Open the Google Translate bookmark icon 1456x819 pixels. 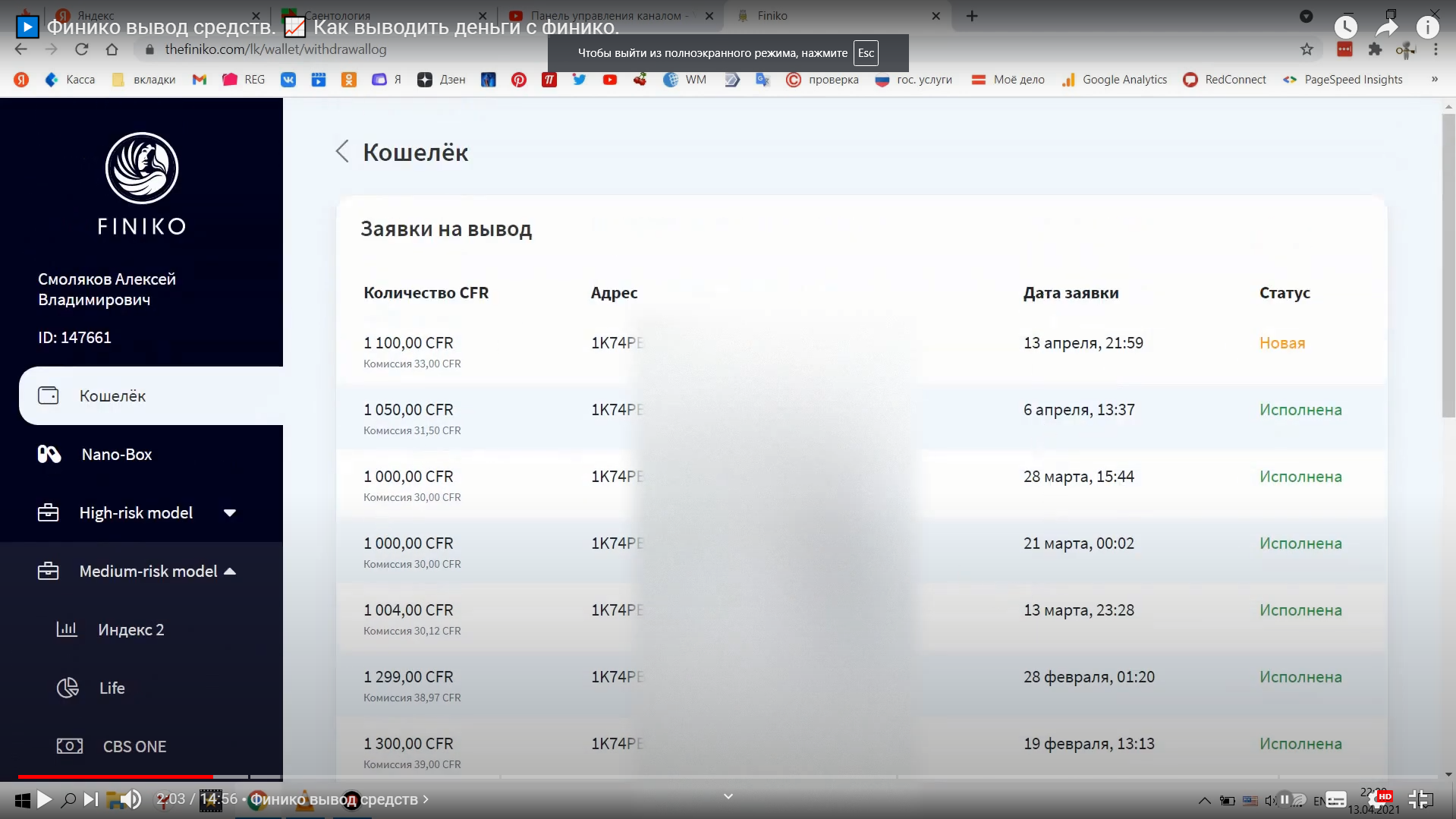tap(763, 80)
